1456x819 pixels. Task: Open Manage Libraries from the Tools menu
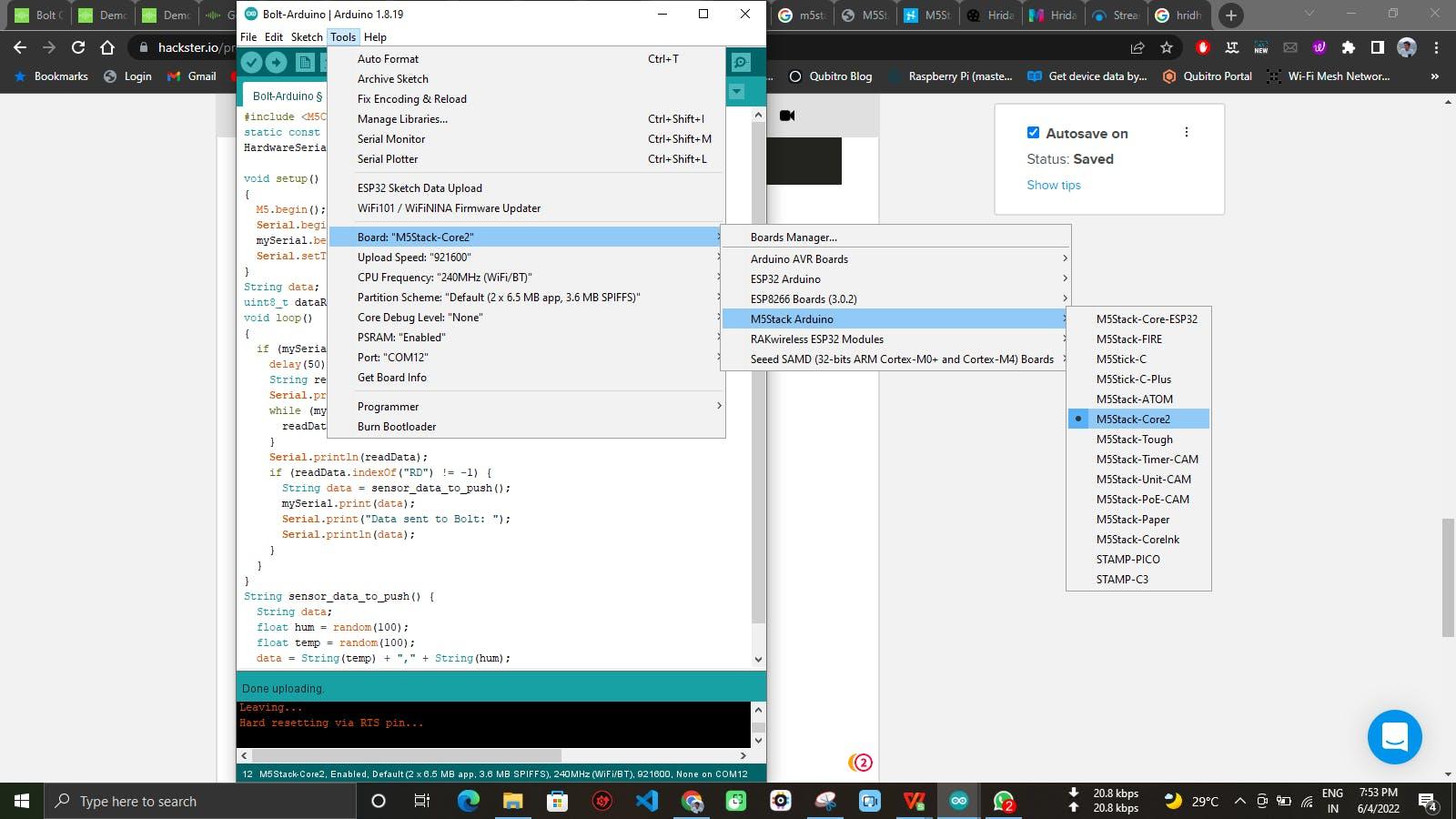click(x=527, y=119)
